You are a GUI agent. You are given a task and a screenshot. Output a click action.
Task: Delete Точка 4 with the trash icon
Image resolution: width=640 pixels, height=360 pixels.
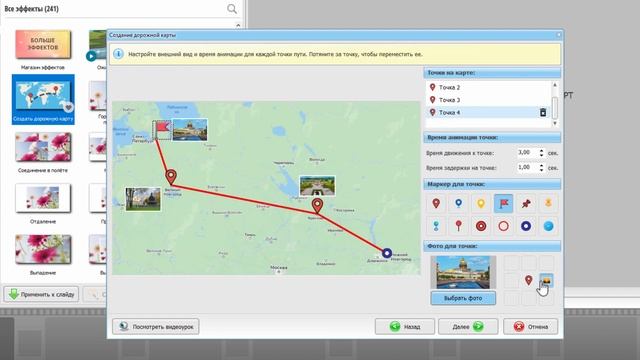(543, 112)
